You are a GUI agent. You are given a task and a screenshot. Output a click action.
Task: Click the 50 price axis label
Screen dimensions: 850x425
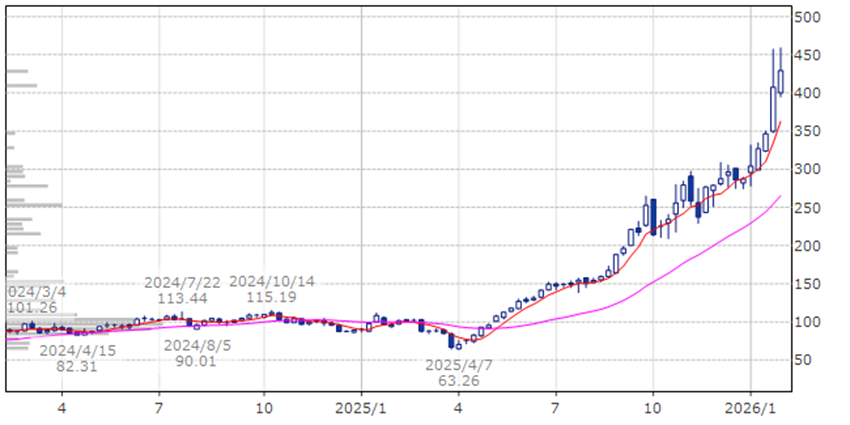(x=808, y=360)
